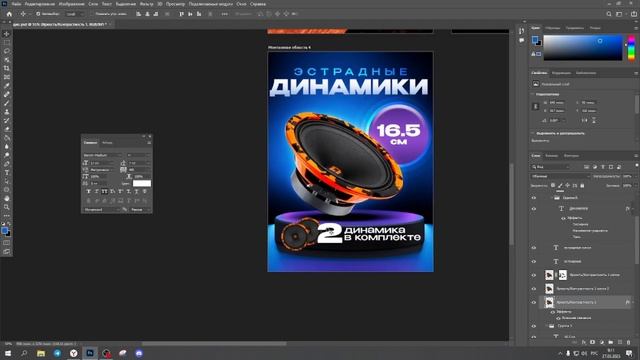The width and height of the screenshot is (640, 360).
Task: Click the create new group folder icon
Action: point(610,342)
